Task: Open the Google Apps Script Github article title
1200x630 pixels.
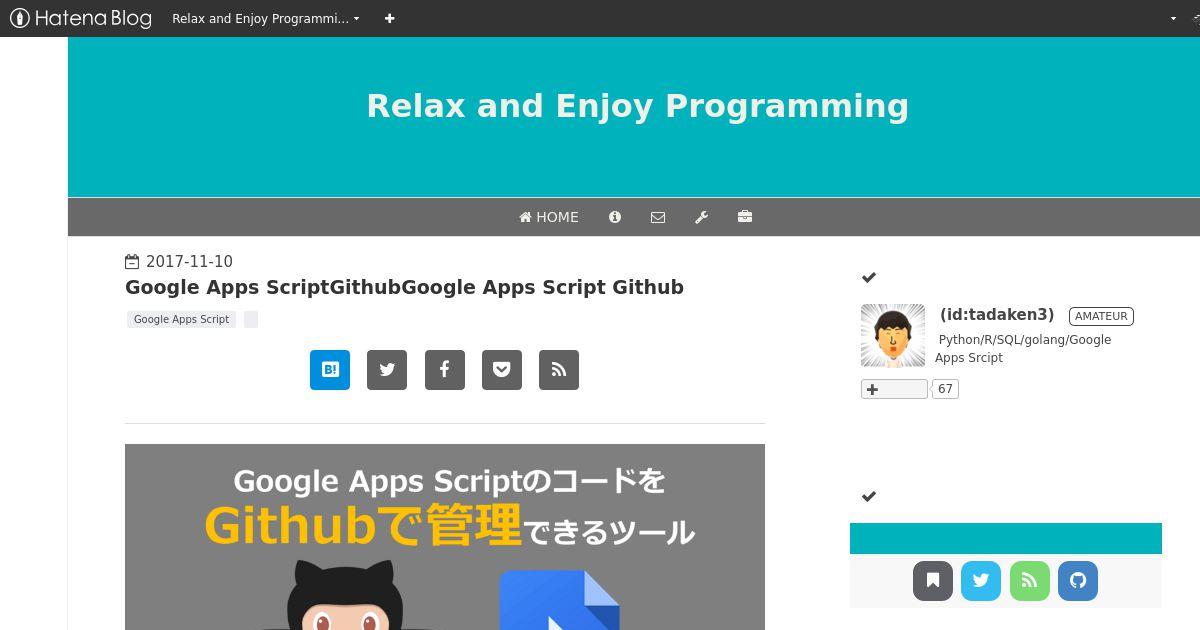Action: pos(404,287)
